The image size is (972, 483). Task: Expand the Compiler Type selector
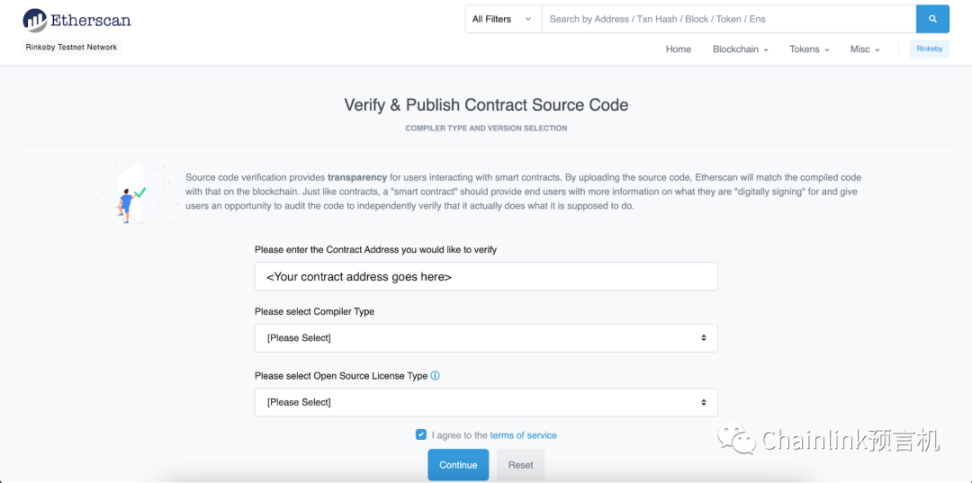pos(486,338)
